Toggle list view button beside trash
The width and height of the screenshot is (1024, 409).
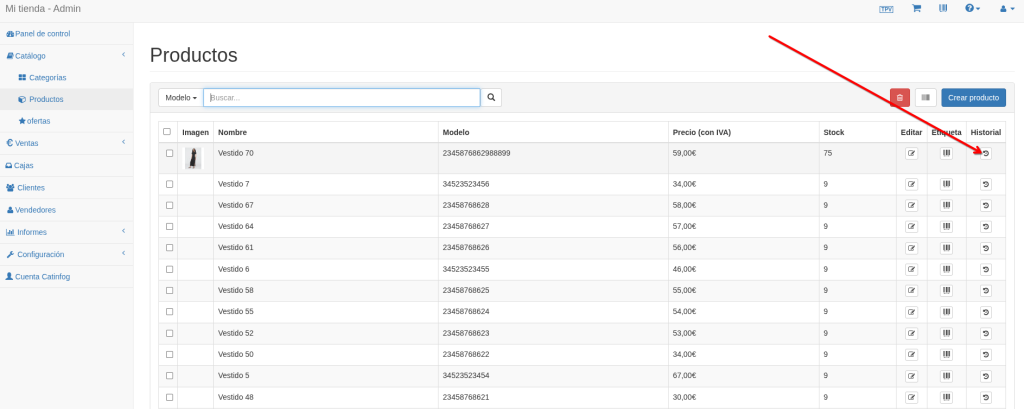[926, 97]
